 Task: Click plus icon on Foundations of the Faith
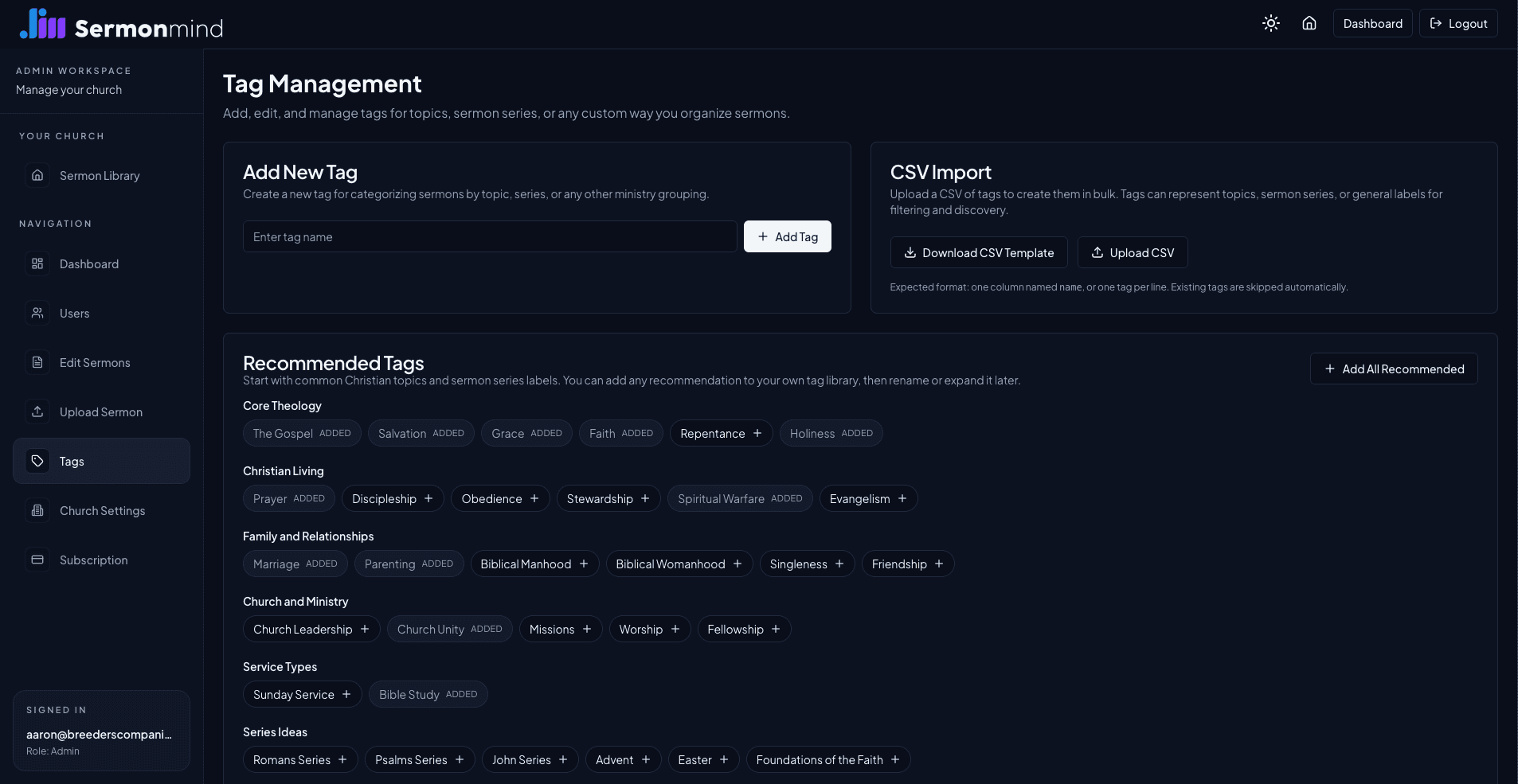click(x=895, y=759)
